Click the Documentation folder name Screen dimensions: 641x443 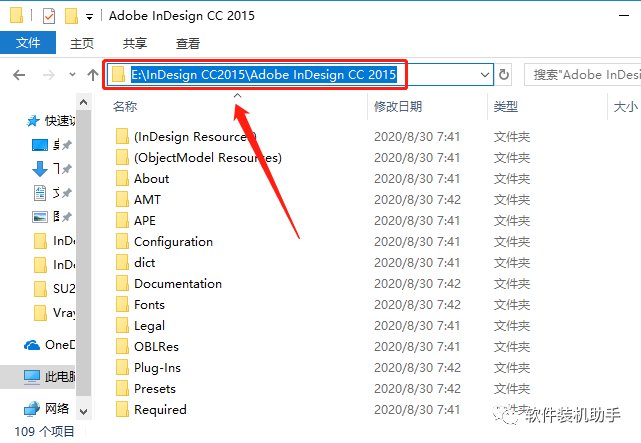click(x=178, y=284)
